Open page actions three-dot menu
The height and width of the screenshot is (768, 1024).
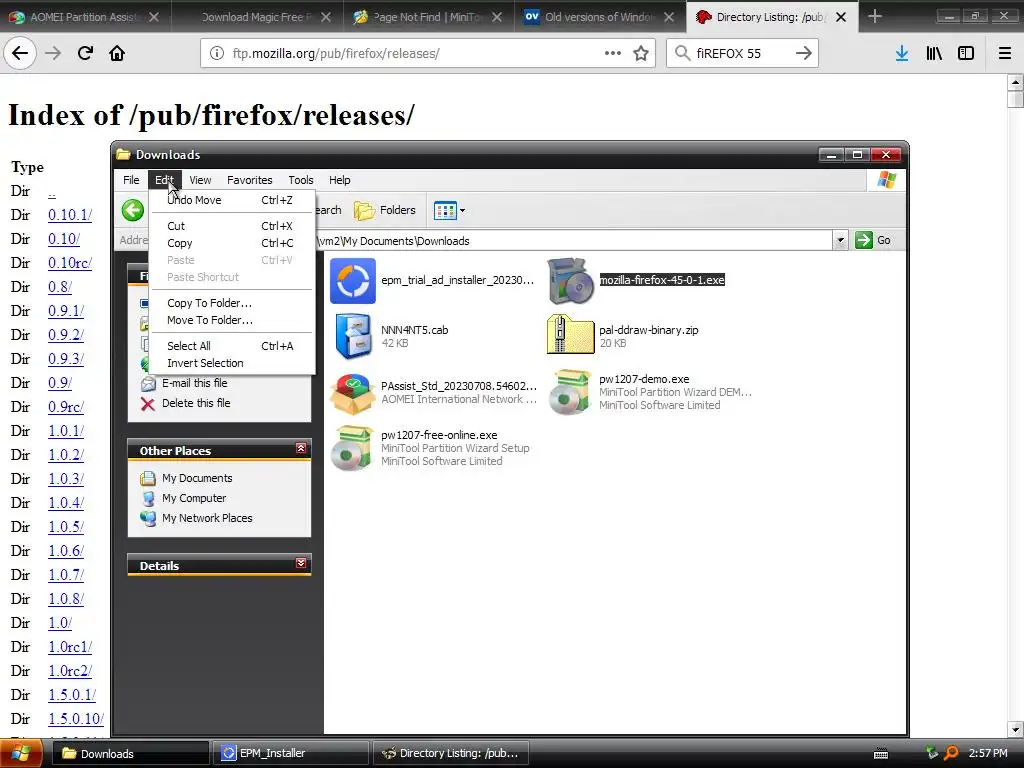613,54
